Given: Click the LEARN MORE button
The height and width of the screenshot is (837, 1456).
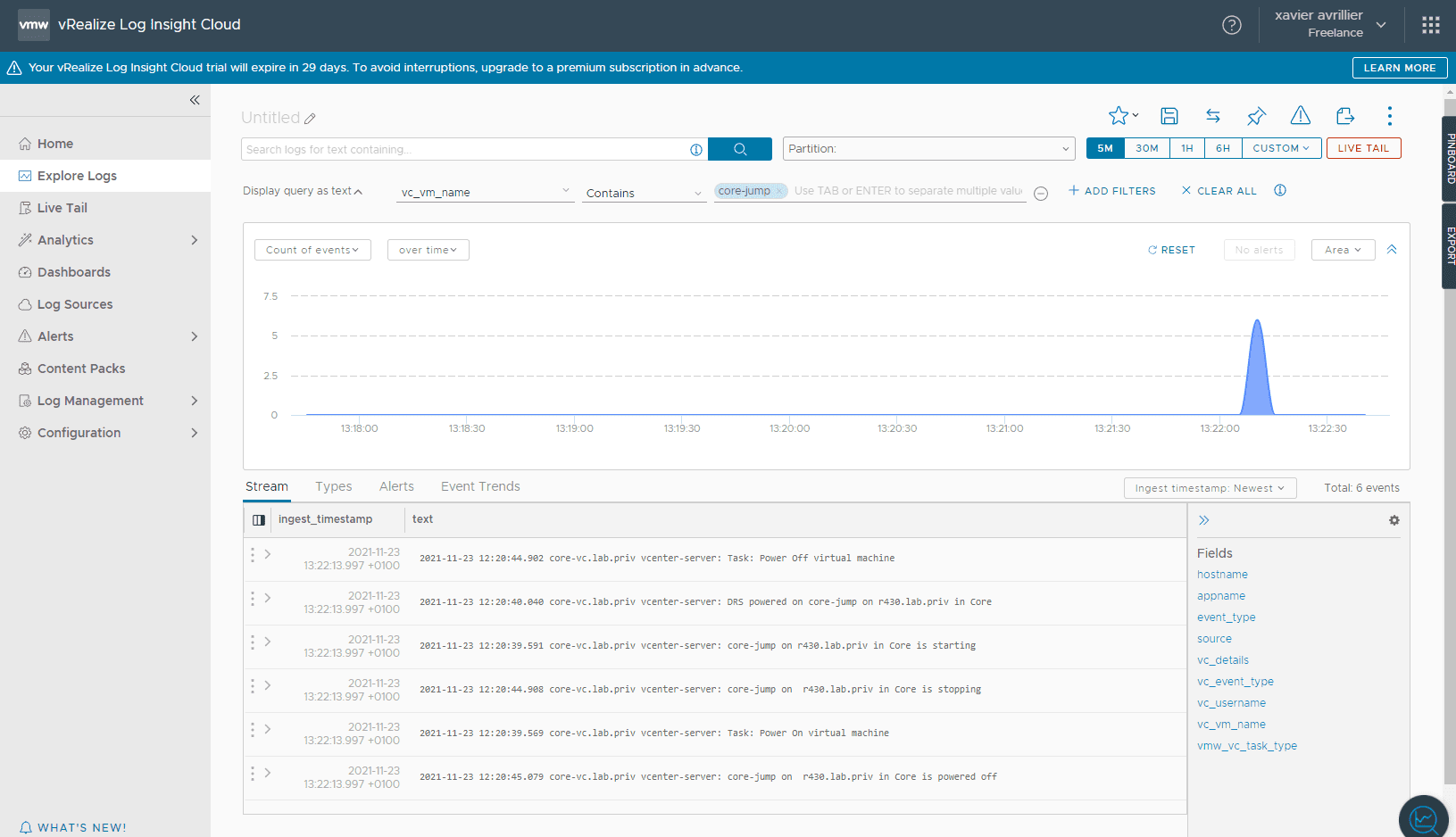Looking at the screenshot, I should 1400,68.
